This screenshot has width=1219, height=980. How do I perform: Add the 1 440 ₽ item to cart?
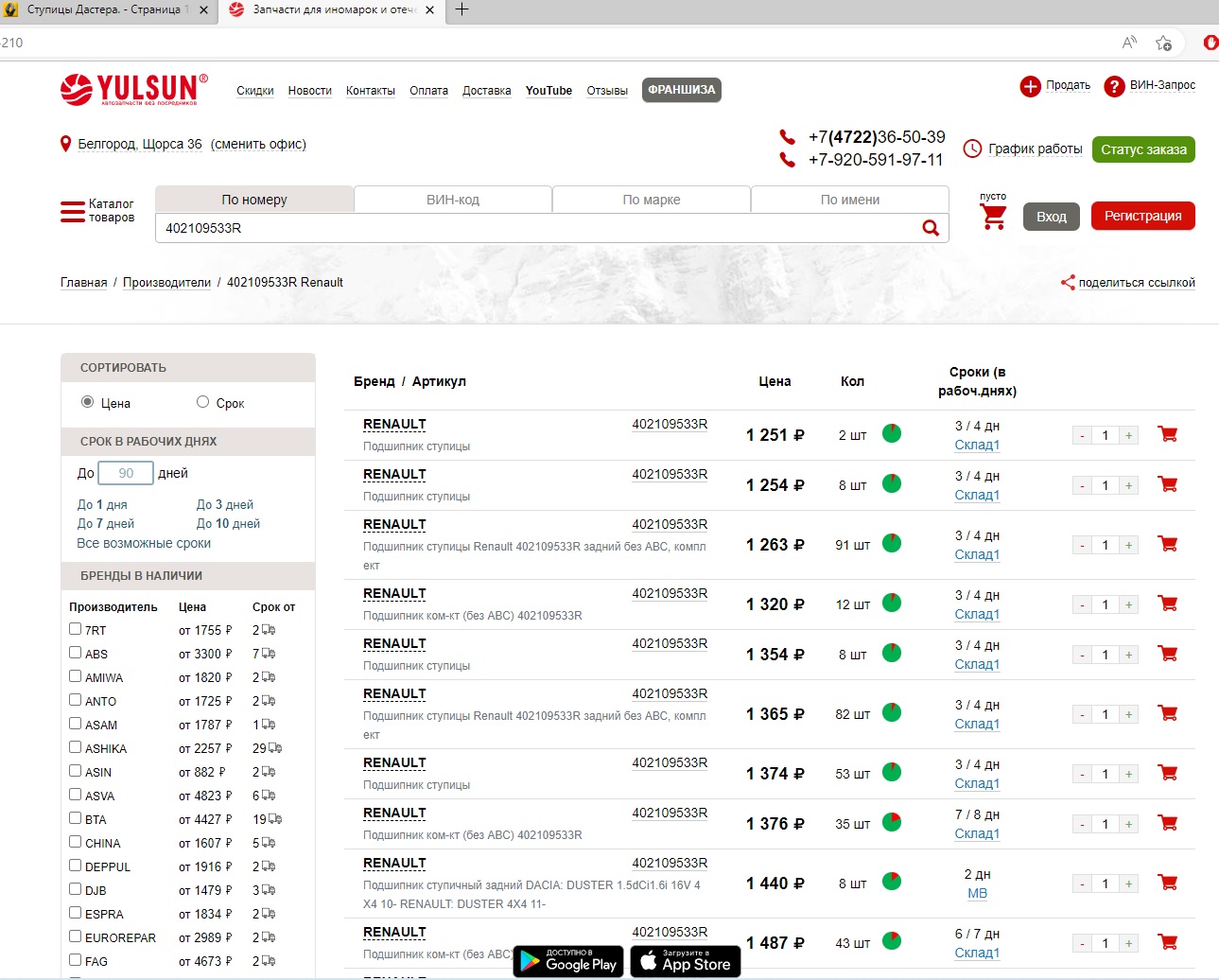(x=1168, y=883)
